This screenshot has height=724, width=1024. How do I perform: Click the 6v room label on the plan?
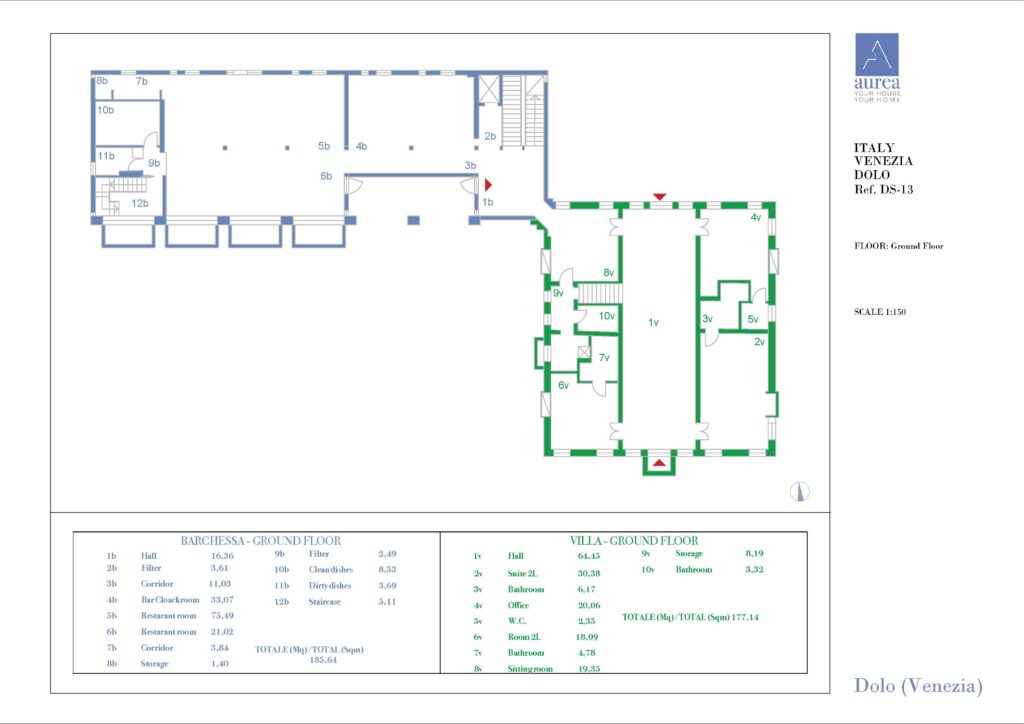click(563, 385)
